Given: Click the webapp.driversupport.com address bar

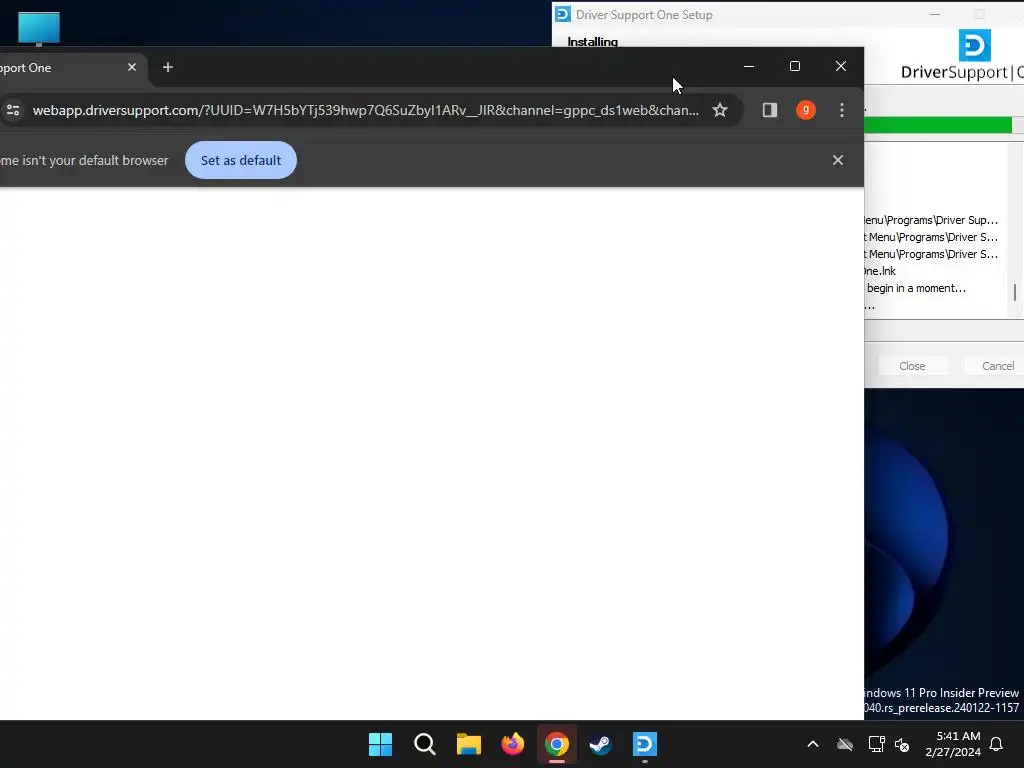Looking at the screenshot, I should (x=366, y=110).
